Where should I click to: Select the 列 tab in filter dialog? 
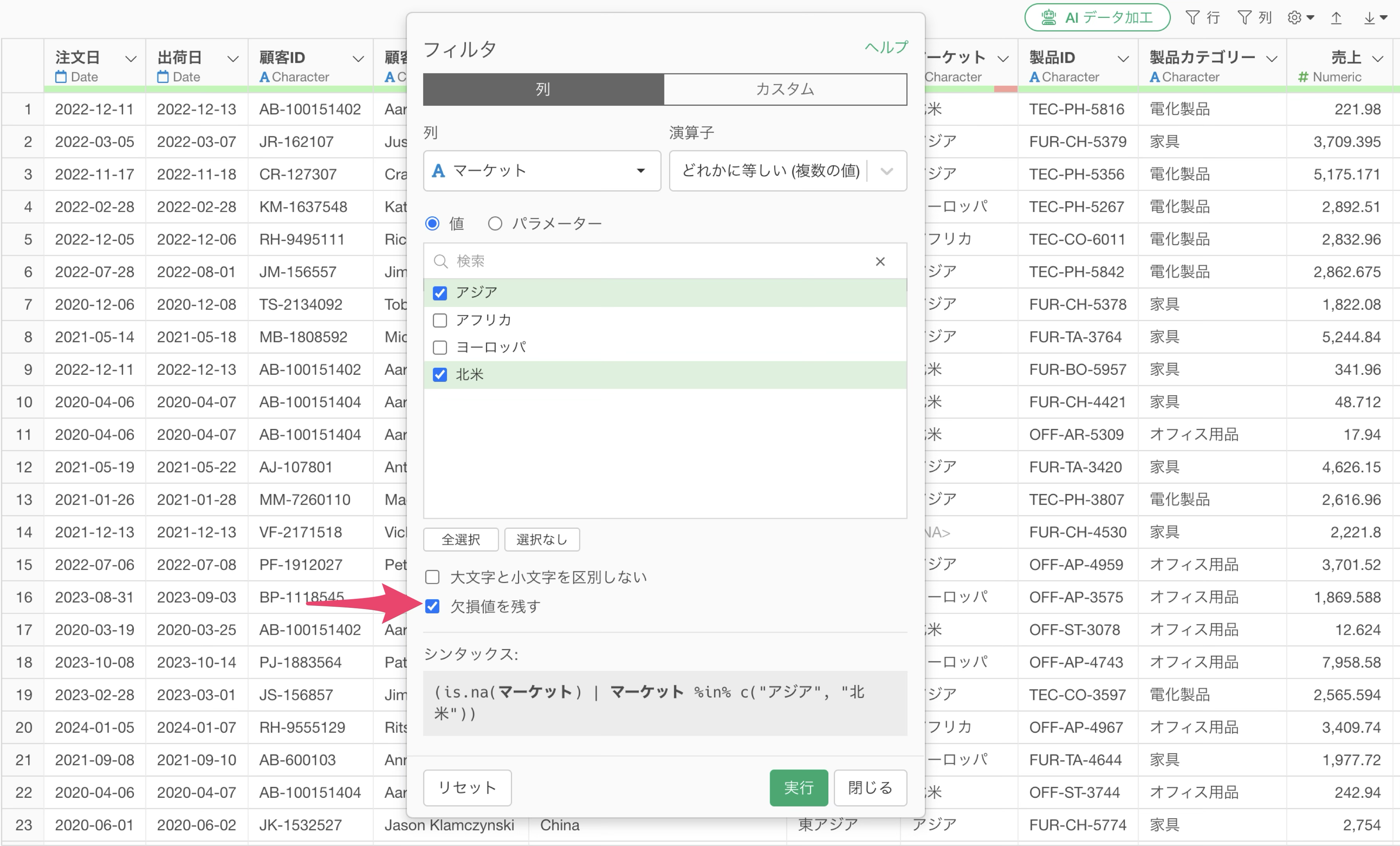pyautogui.click(x=543, y=89)
